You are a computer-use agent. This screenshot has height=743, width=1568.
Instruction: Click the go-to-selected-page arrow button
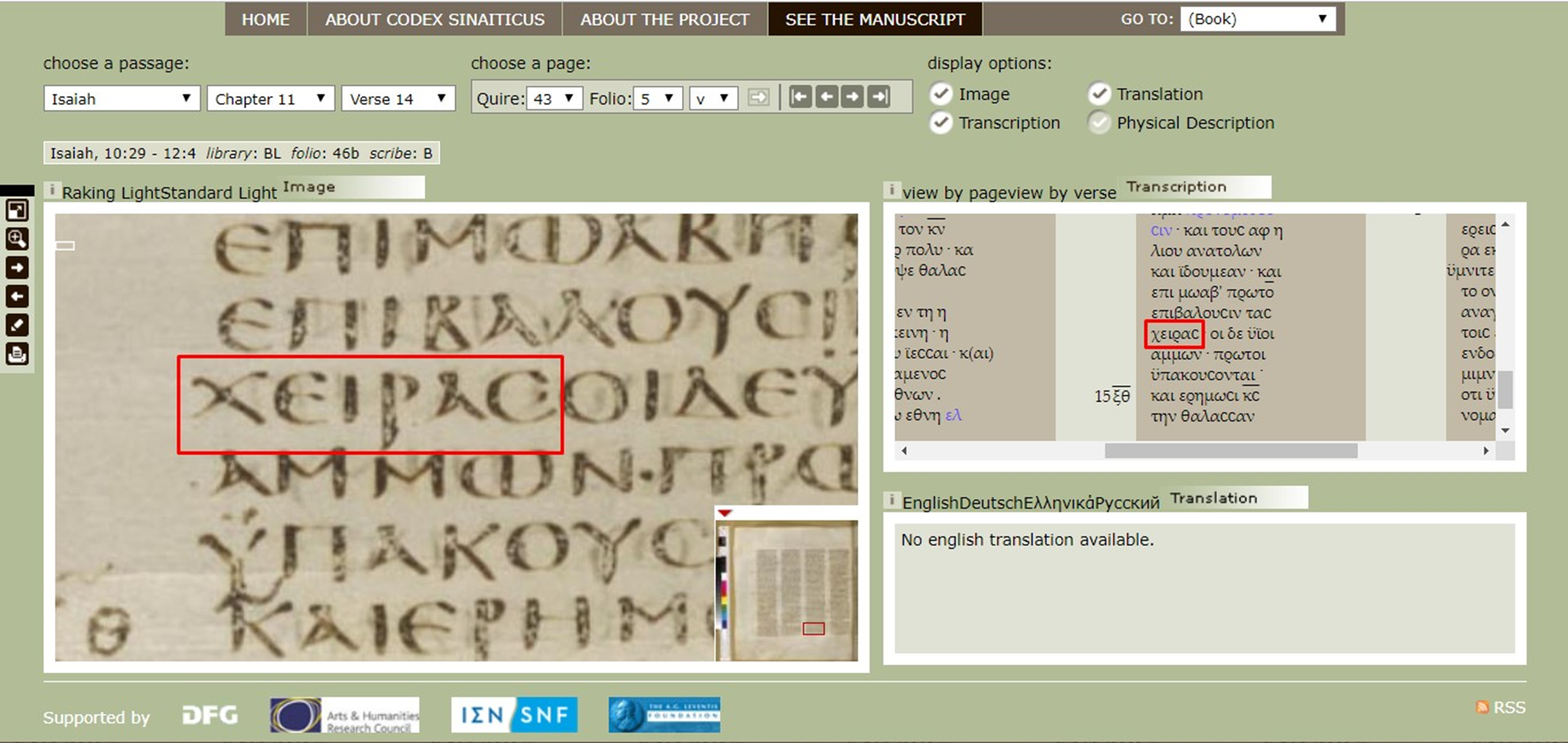click(x=759, y=98)
